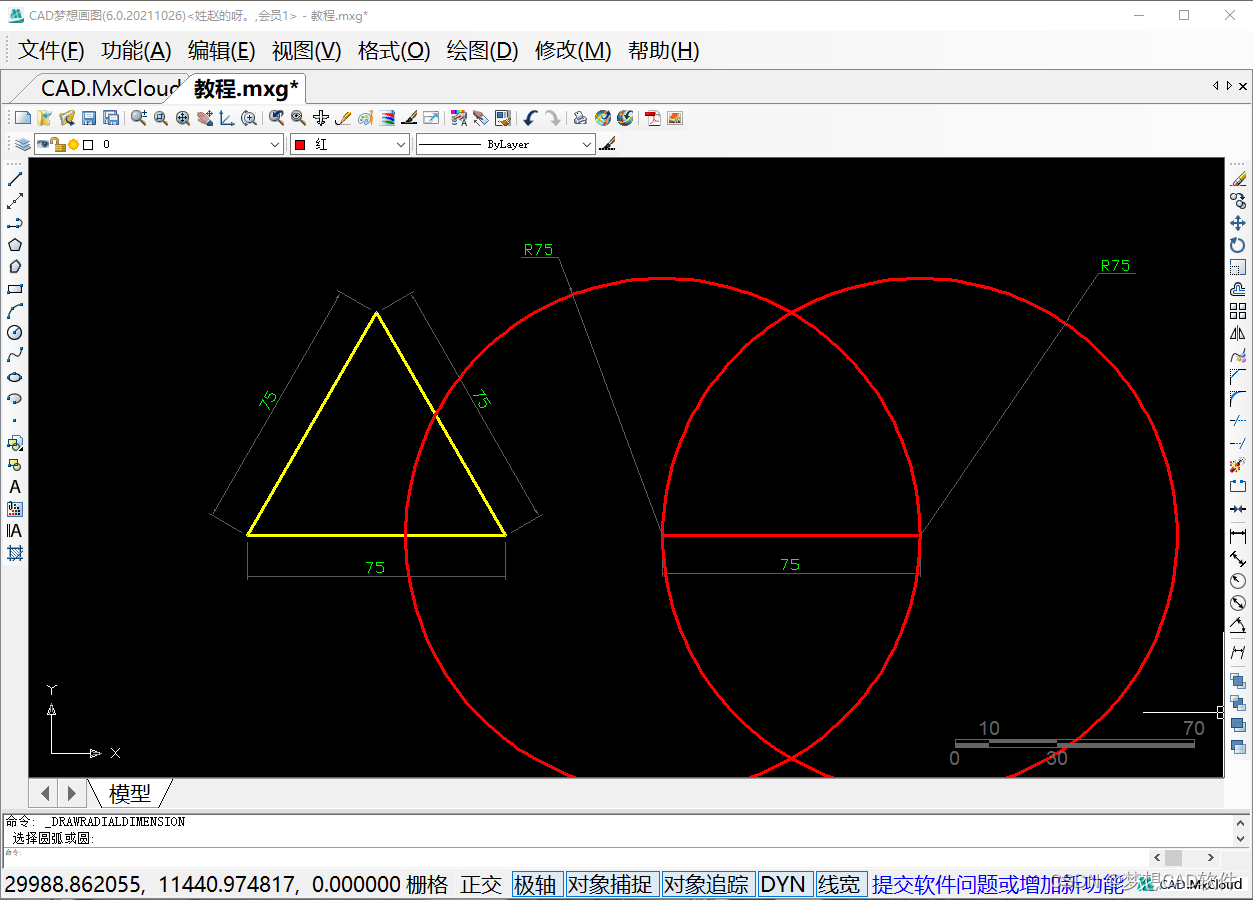Screen dimensions: 1253x900
Task: Choose the Radius dimension tool
Action: coord(1238,581)
